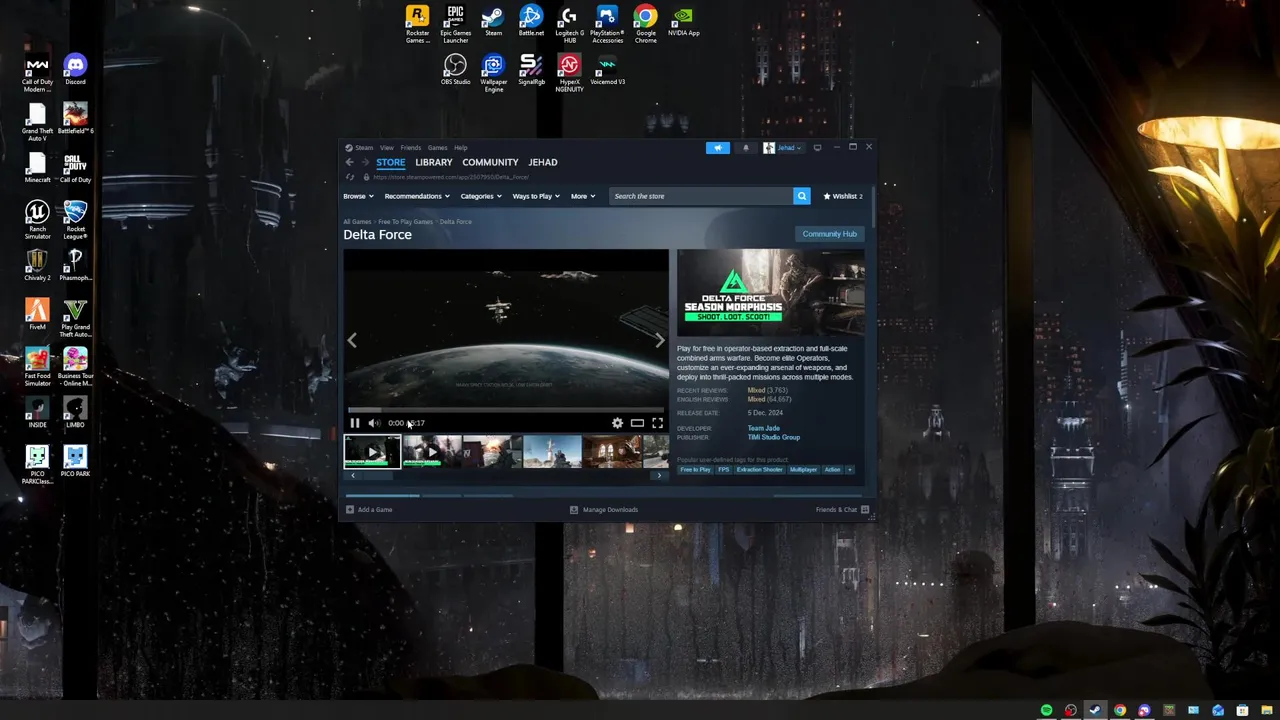Select the second trailer thumbnail
Image resolution: width=1280 pixels, height=720 pixels.
(432, 452)
